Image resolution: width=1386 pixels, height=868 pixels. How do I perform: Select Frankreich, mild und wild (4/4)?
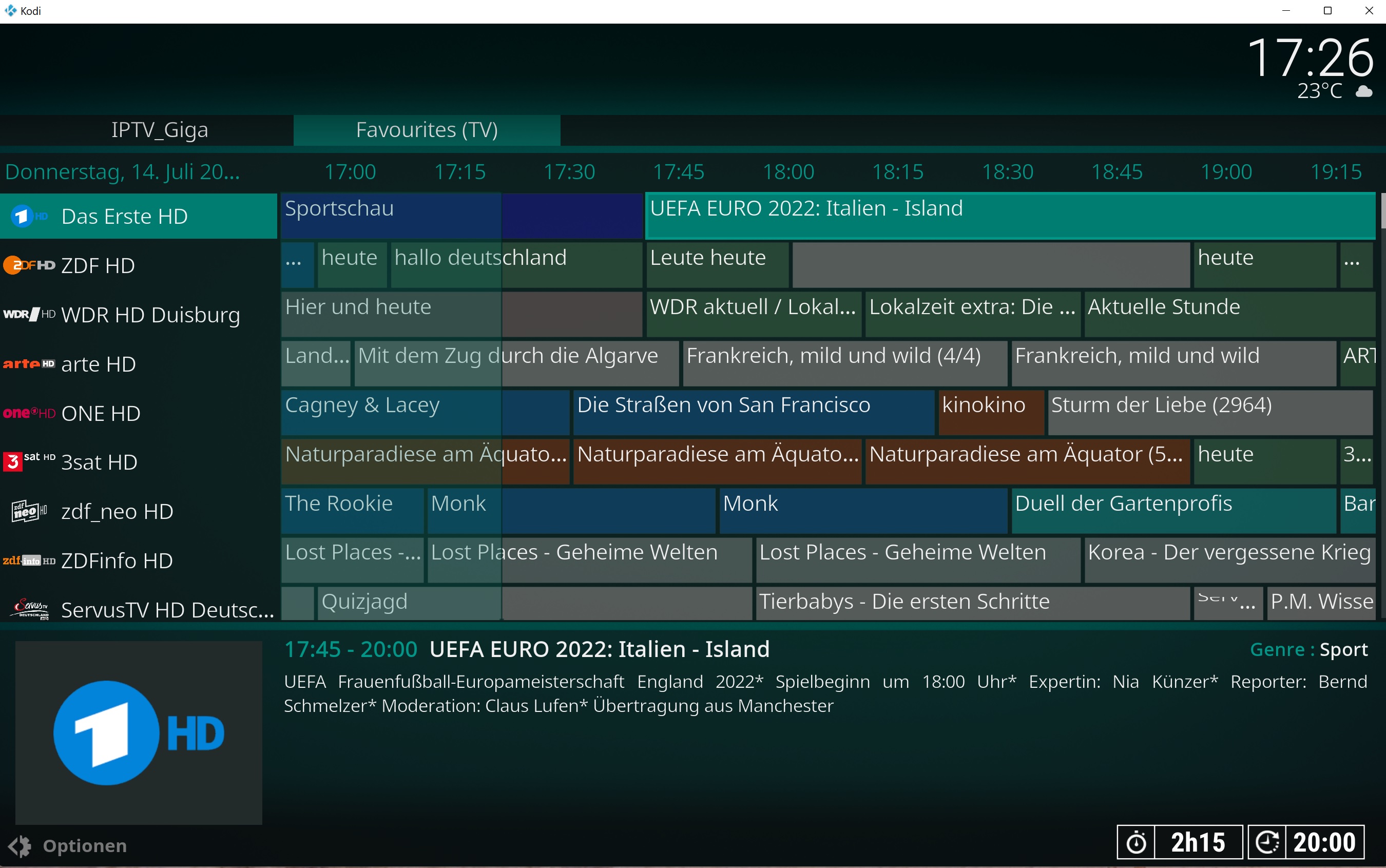(844, 363)
